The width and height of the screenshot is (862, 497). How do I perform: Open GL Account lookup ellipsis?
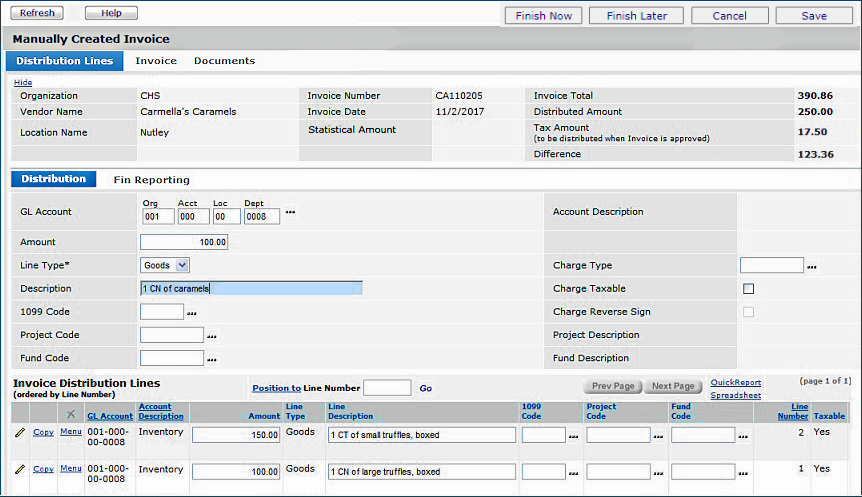click(x=291, y=213)
